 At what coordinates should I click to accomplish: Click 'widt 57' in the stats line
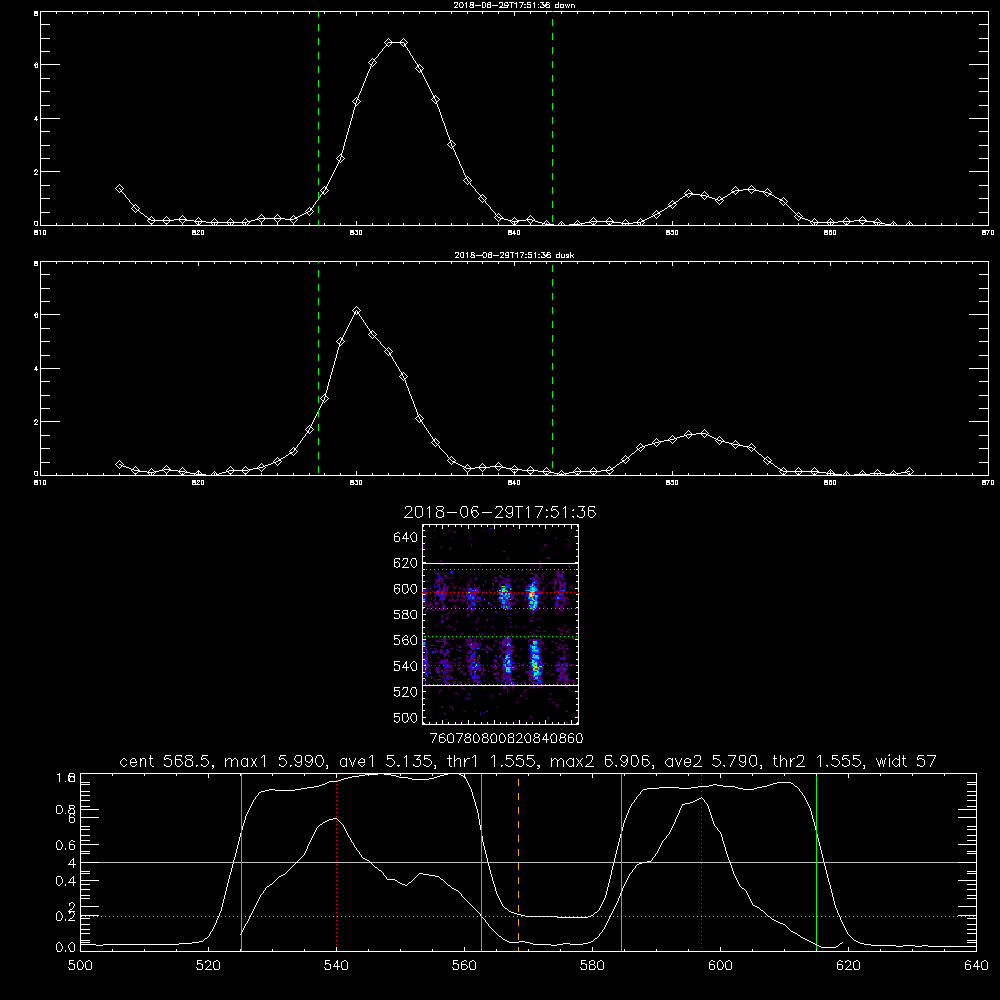906,761
